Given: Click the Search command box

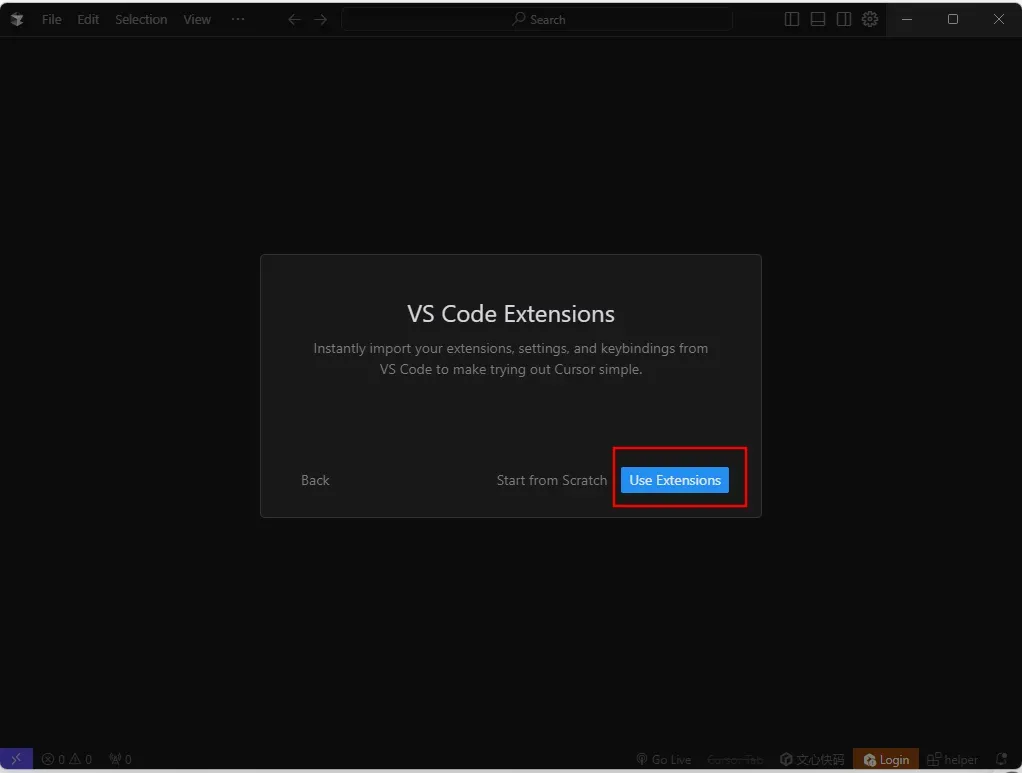Looking at the screenshot, I should tap(537, 20).
